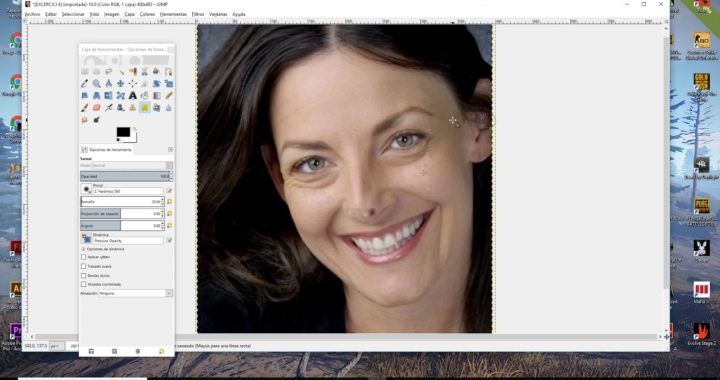Viewport: 720px width, 380px height.
Task: Open the Filtros menu
Action: (198, 14)
